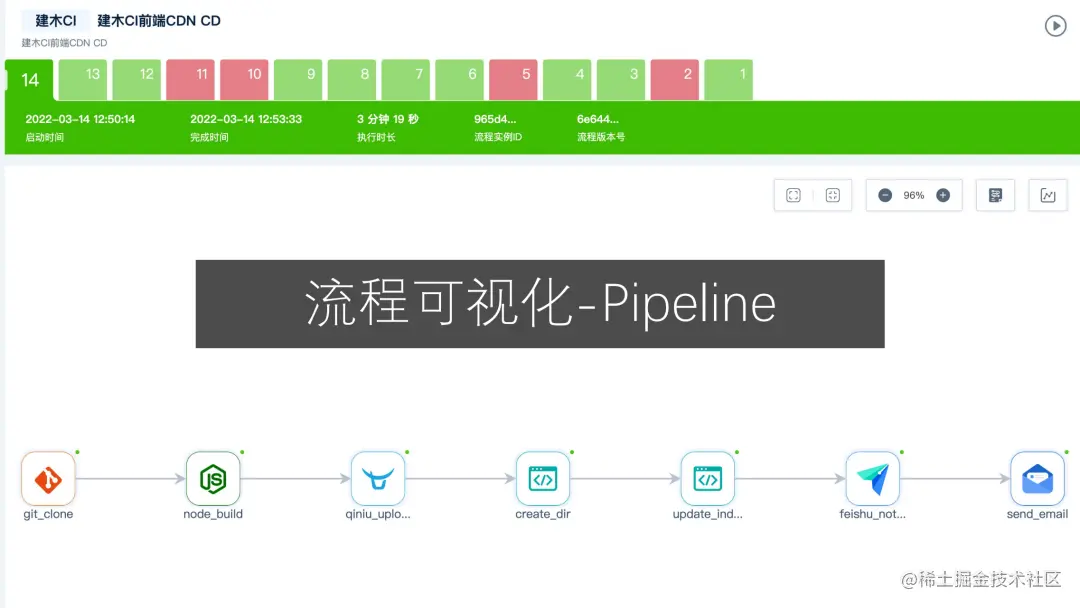The width and height of the screenshot is (1080, 608).
Task: Click the send_email node label
Action: click(1037, 514)
